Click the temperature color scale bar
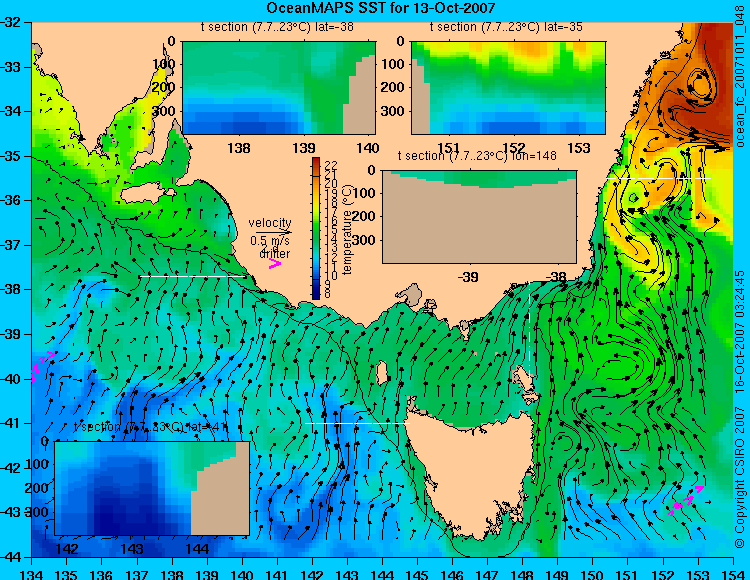Image resolution: width=750 pixels, height=580 pixels. [316, 228]
